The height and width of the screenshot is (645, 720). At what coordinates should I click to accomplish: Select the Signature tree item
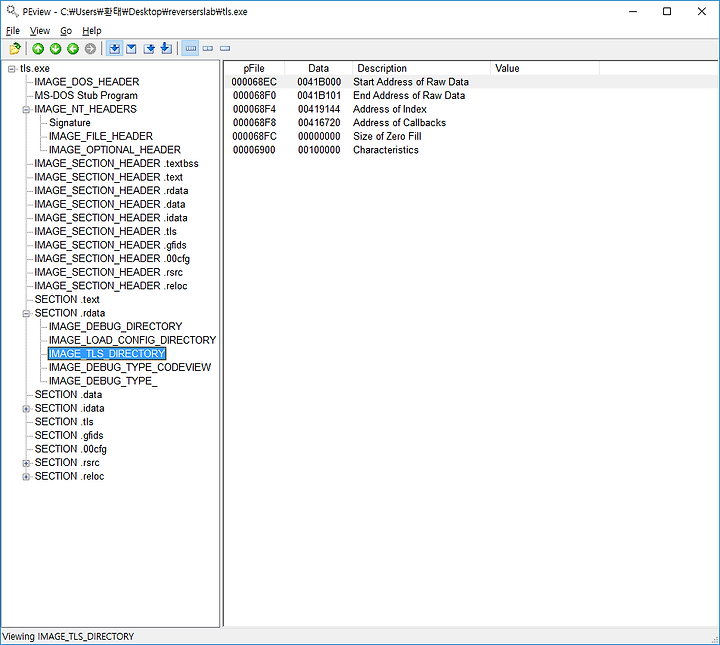click(x=70, y=123)
